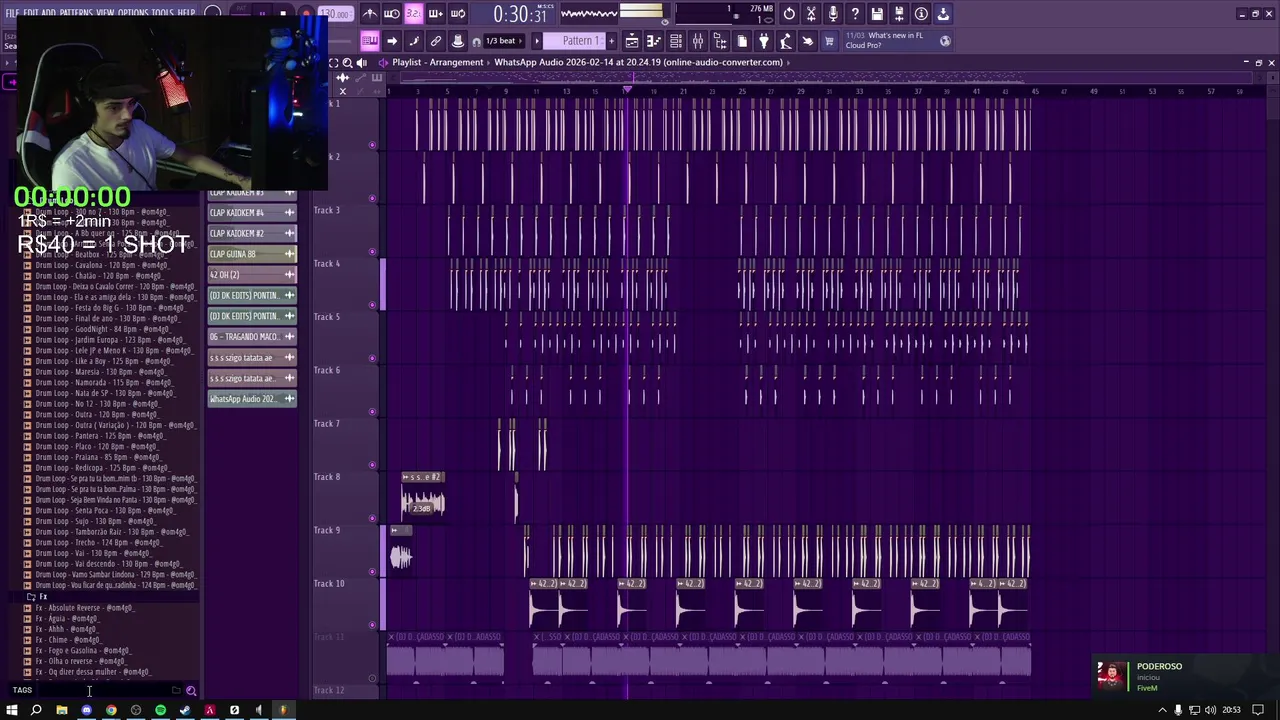Open the shopping cart store icon

point(829,41)
